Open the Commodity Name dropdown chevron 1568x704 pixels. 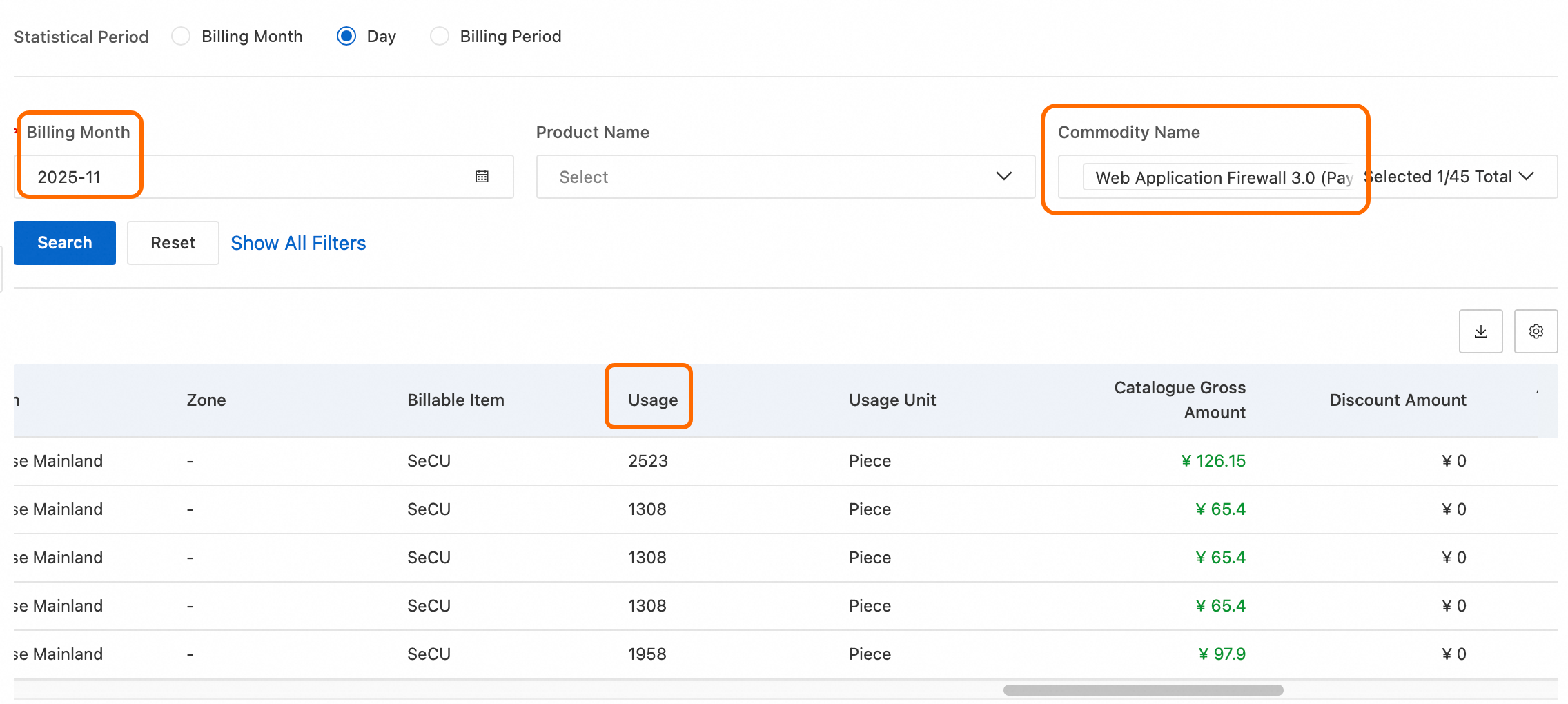pyautogui.click(x=1526, y=177)
